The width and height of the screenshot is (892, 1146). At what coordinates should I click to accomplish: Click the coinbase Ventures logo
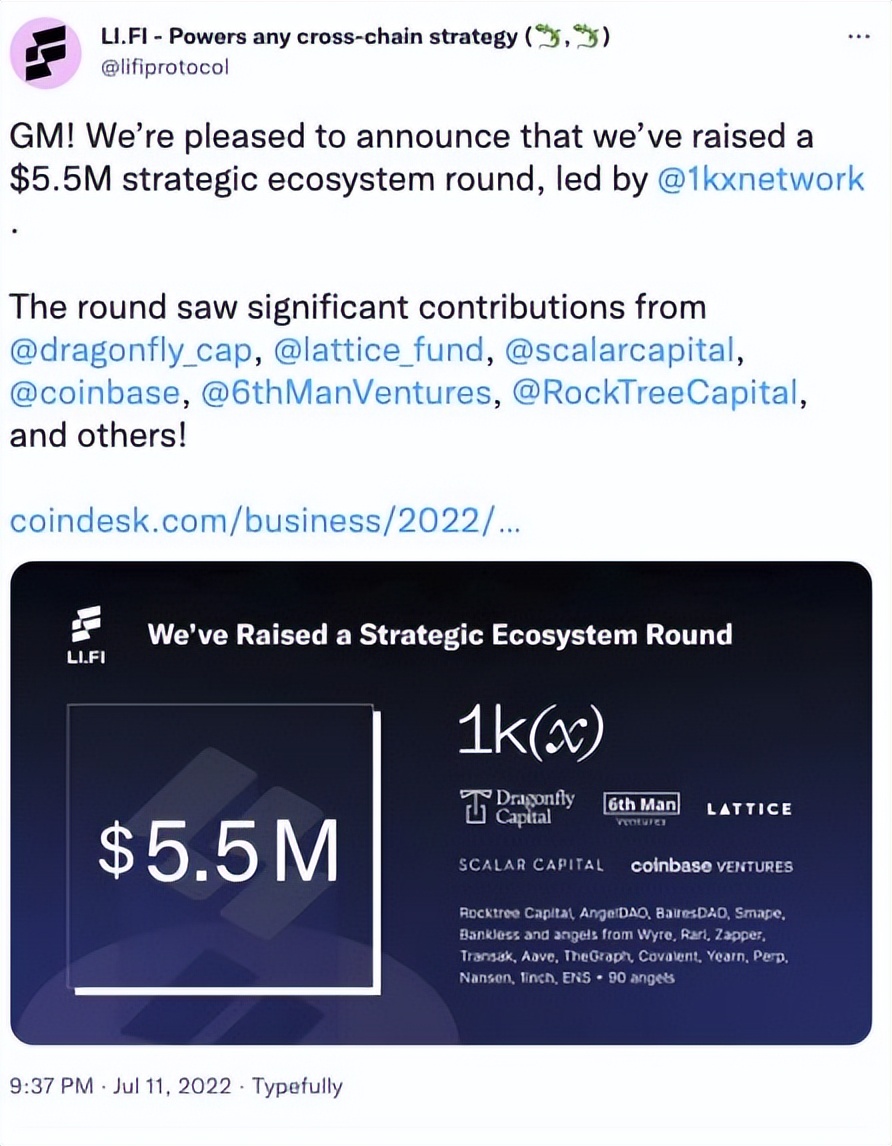point(711,866)
